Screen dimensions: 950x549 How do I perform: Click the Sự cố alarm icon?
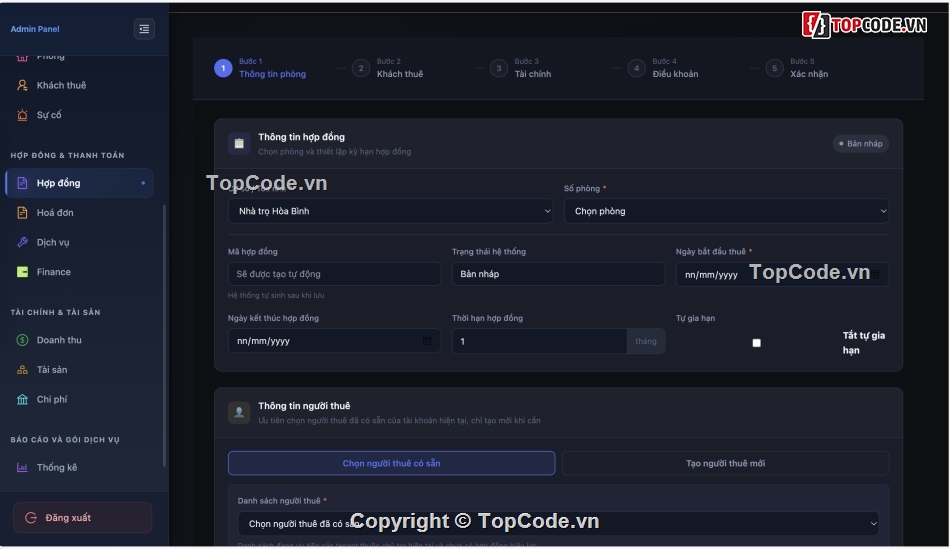(x=22, y=115)
